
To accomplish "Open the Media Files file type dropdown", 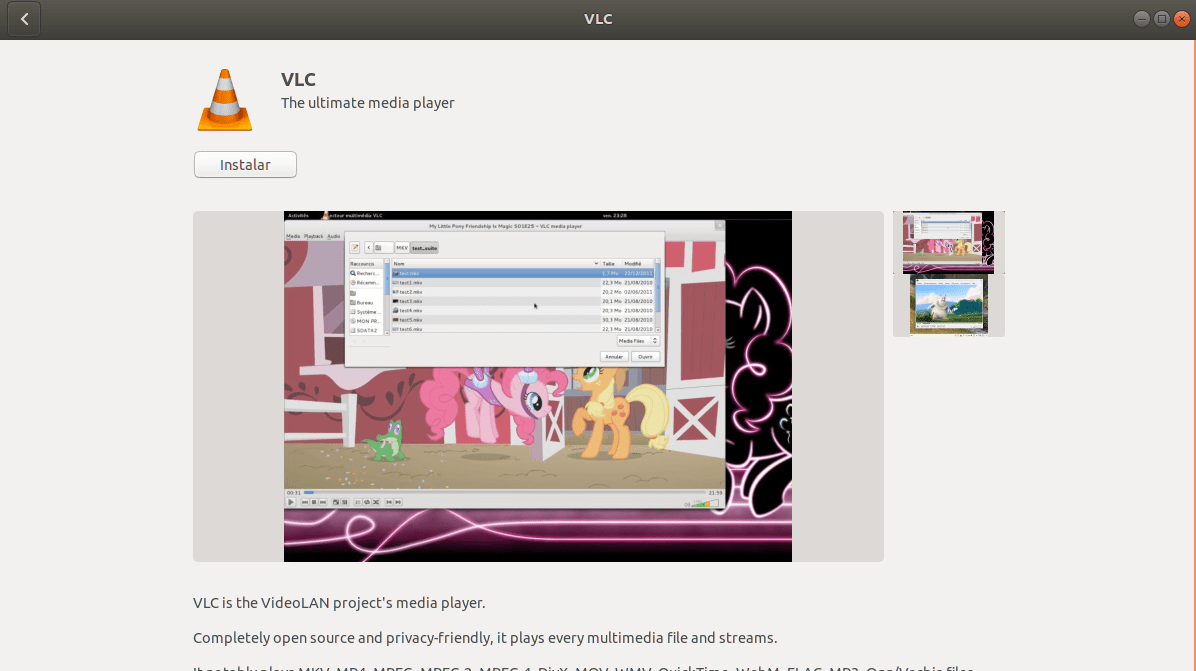I will click(638, 340).
